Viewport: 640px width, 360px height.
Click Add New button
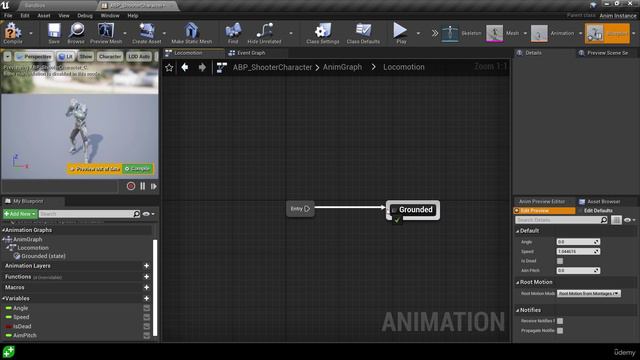click(20, 214)
